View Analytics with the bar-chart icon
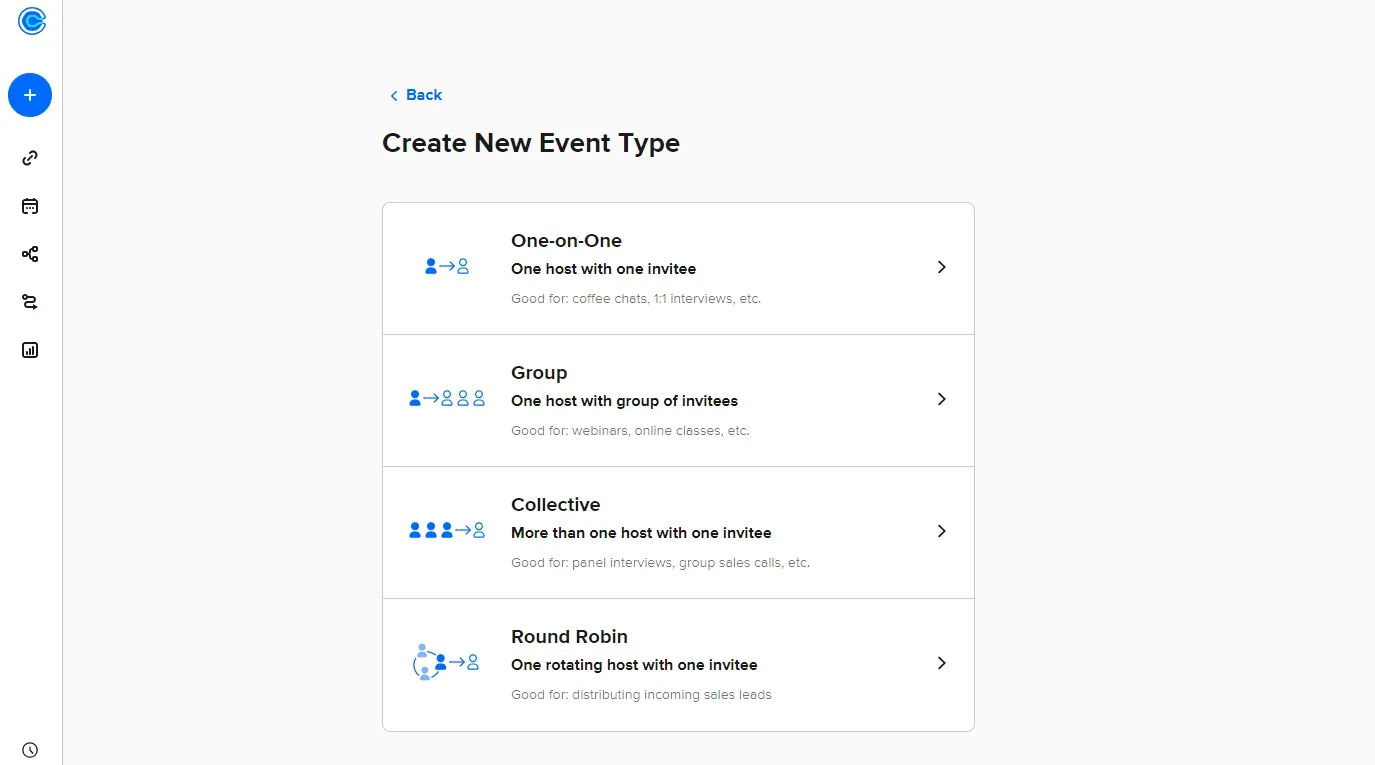This screenshot has width=1375, height=765. [29, 350]
